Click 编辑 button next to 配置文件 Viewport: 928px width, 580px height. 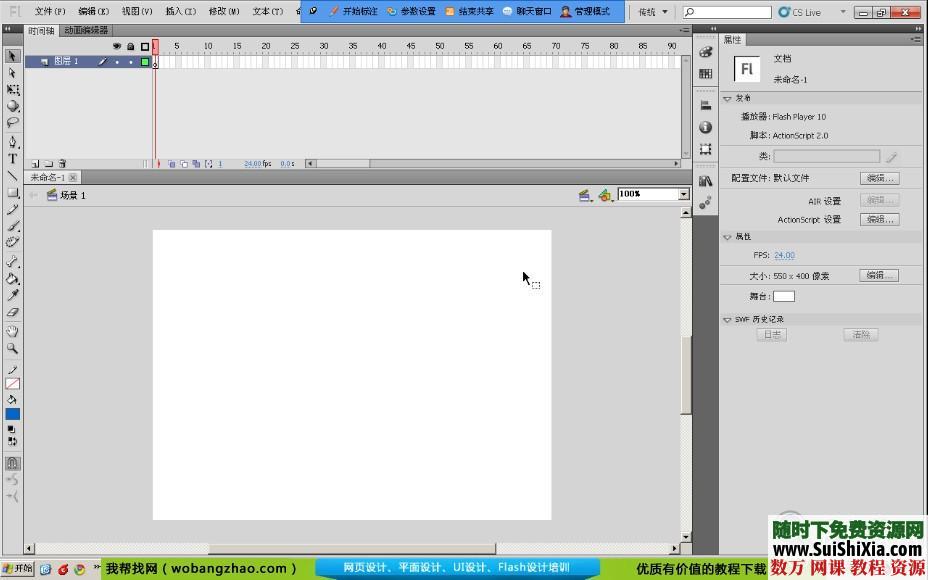coord(879,178)
